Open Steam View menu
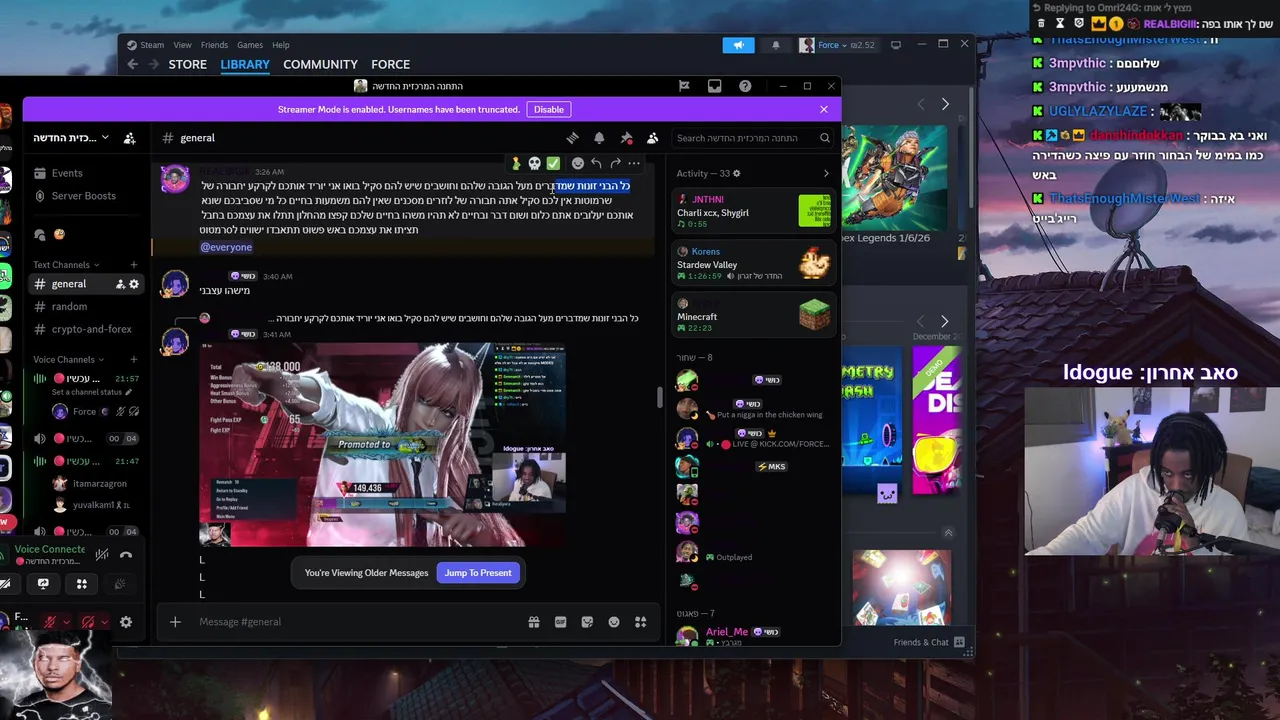This screenshot has width=1280, height=720. [x=182, y=45]
